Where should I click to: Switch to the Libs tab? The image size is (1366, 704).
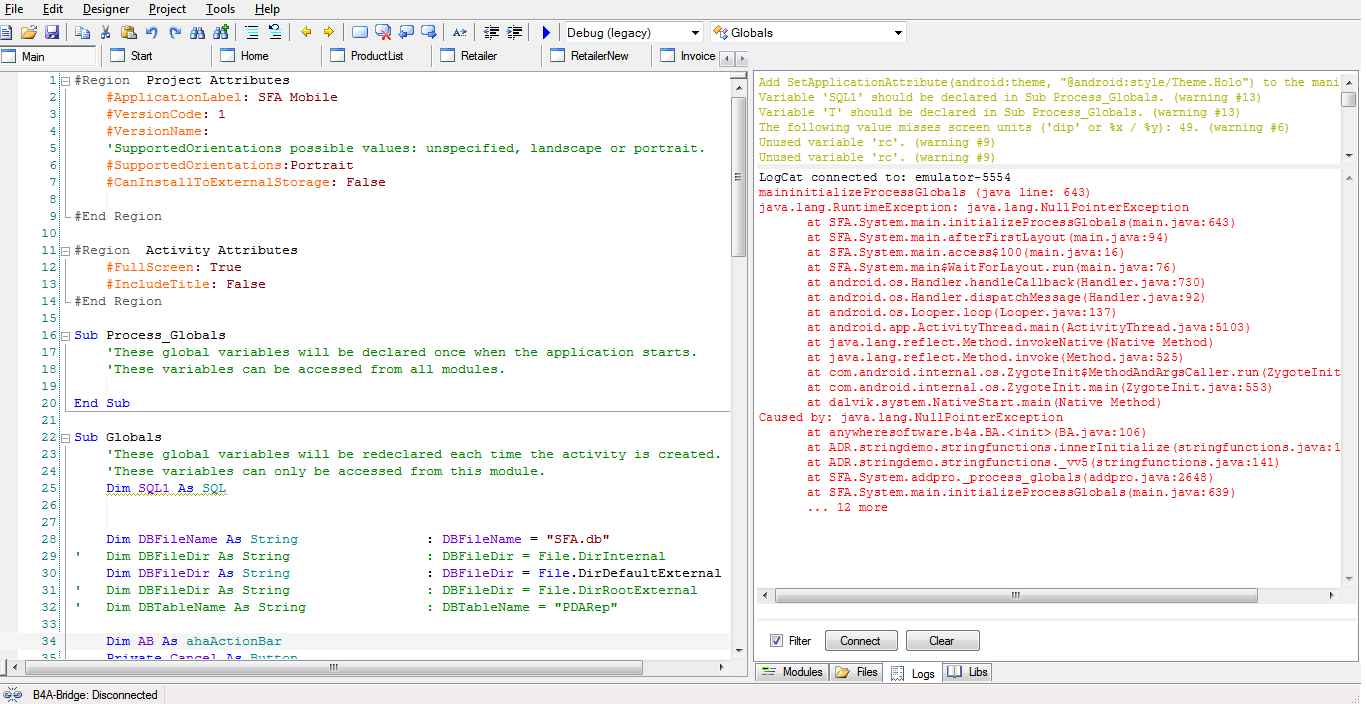click(967, 672)
